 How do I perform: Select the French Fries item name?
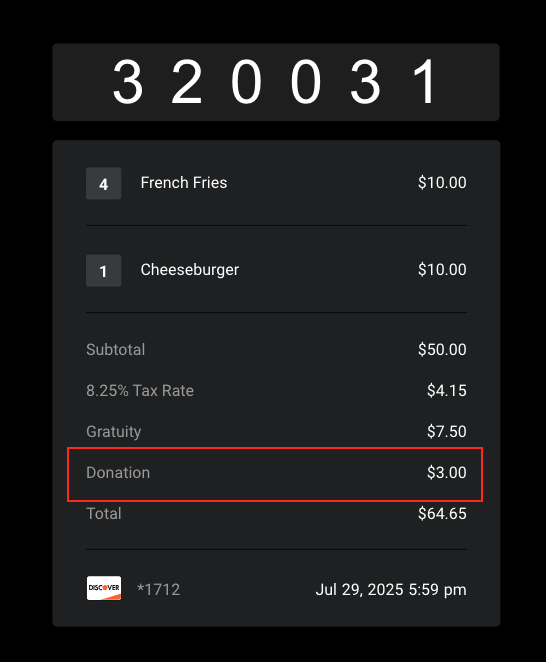point(184,183)
